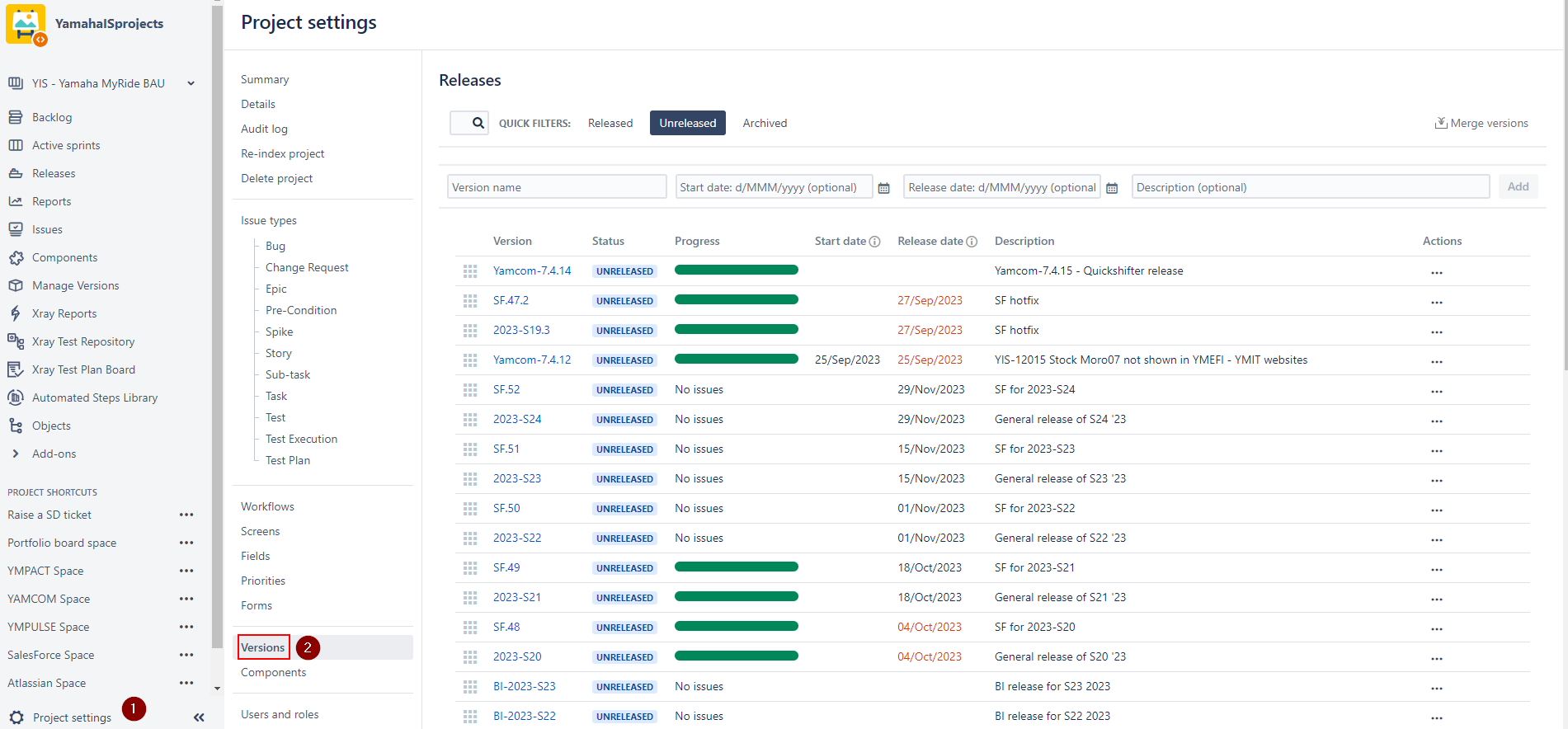Select the Story issue type
This screenshot has height=729, width=1568.
click(x=279, y=353)
